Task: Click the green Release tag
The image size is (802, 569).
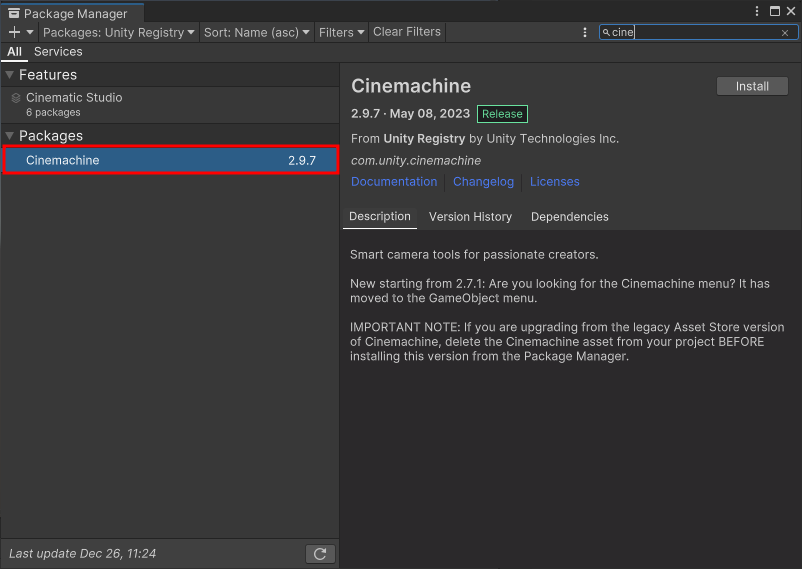Action: coord(502,114)
